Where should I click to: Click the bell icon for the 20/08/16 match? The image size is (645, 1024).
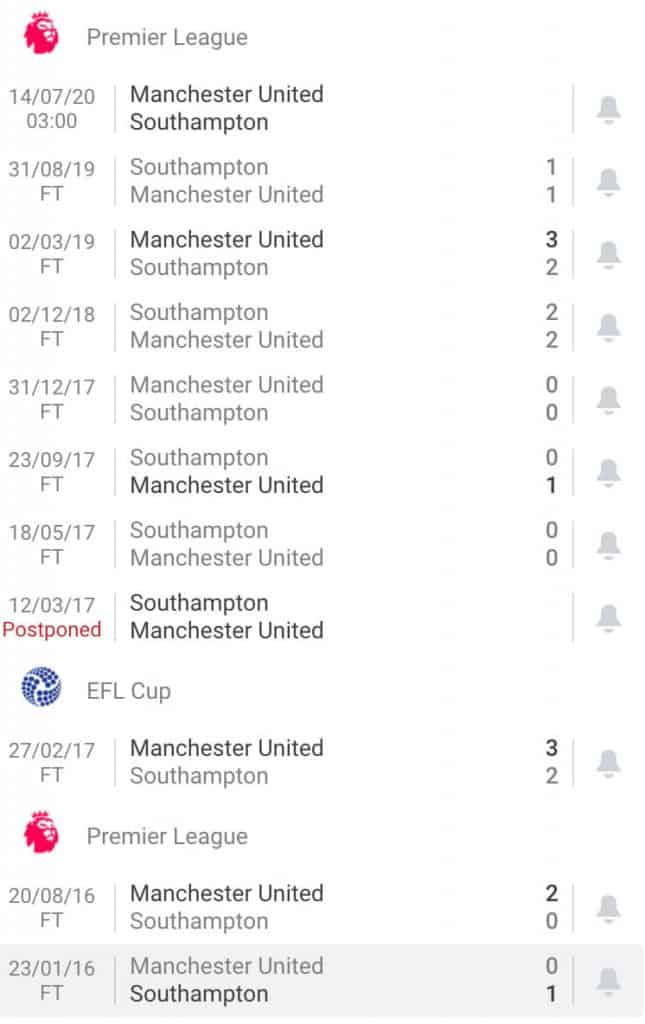609,907
